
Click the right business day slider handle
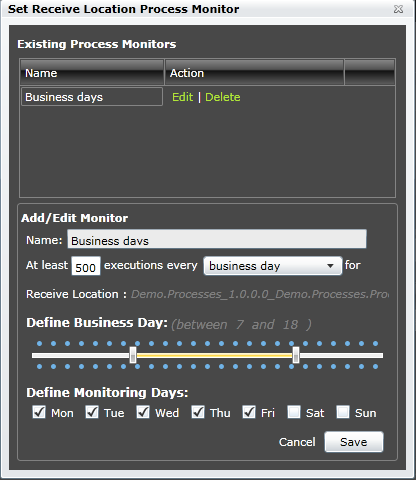[296, 355]
